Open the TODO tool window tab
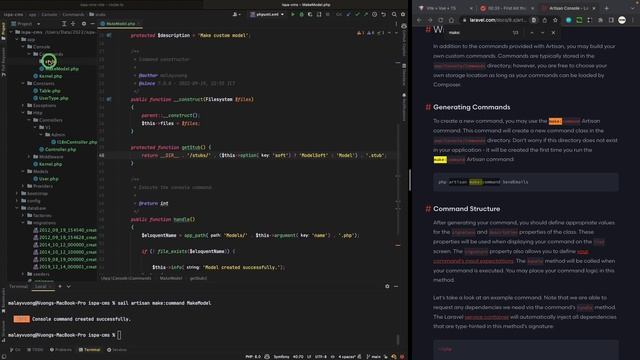 [35, 350]
